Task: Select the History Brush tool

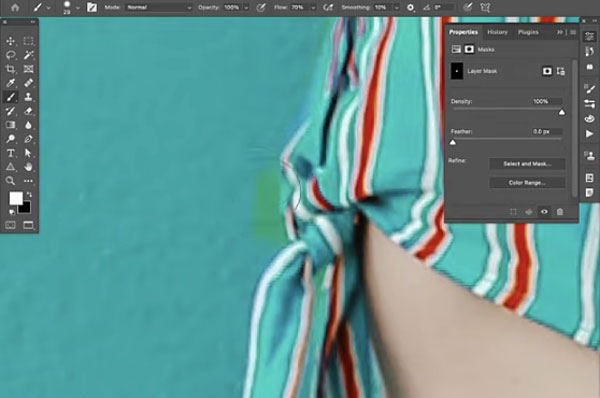Action: [x=10, y=111]
